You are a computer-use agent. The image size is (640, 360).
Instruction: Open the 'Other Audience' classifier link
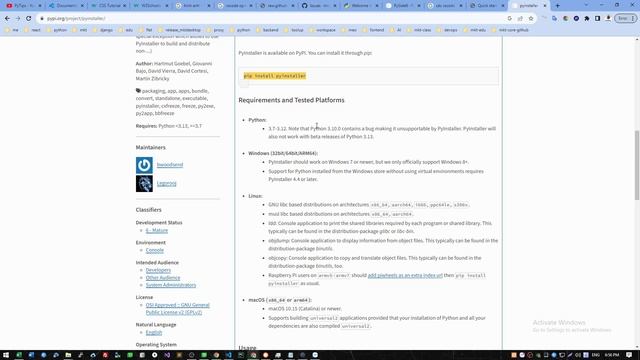click(163, 278)
